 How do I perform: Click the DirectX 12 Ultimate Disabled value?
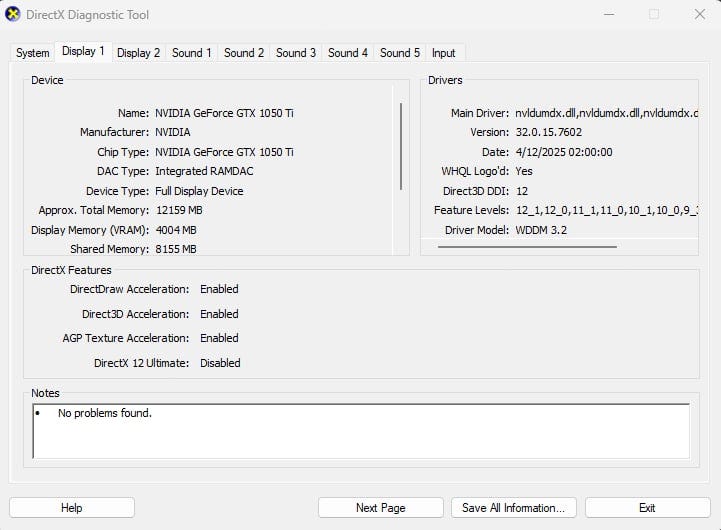[x=220, y=363]
